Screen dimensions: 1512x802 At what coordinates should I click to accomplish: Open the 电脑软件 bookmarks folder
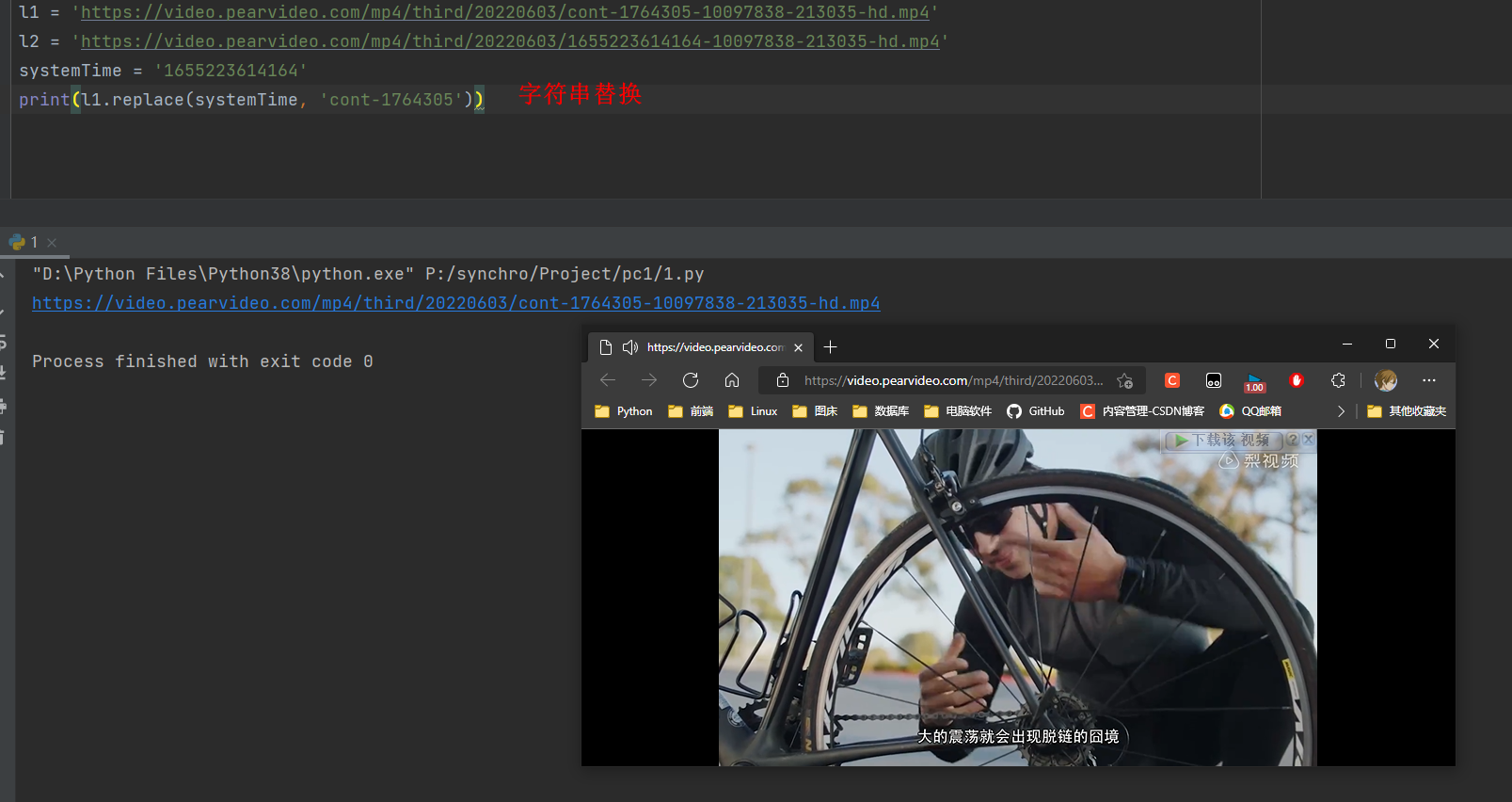tap(958, 411)
